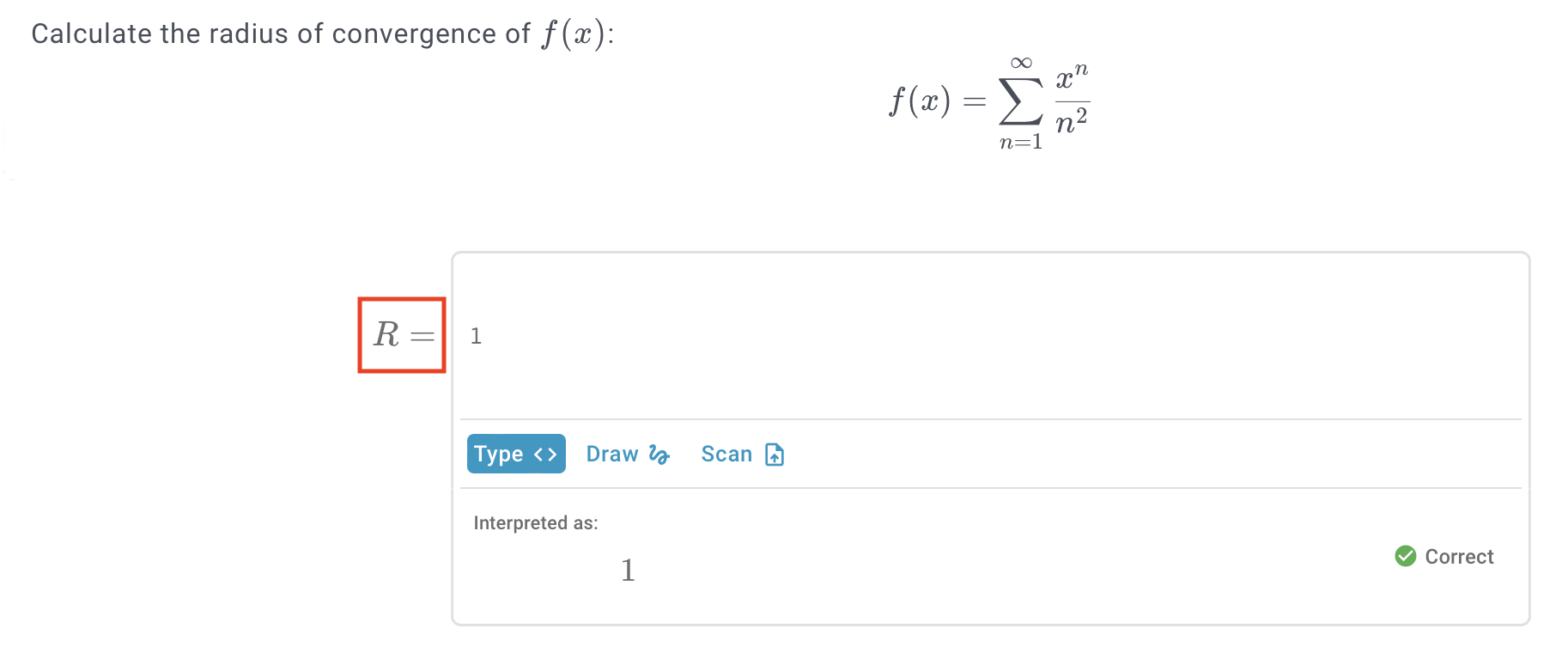Click the "Interpreted as:" label
This screenshot has height=653, width=1568.
tap(536, 523)
